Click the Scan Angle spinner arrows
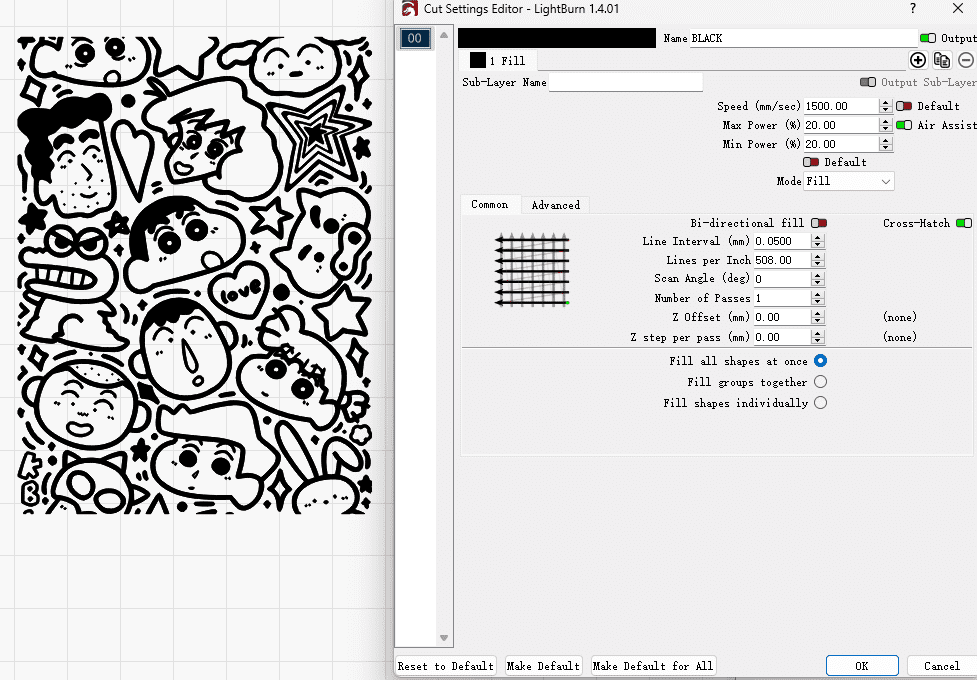Viewport: 977px width, 680px height. (x=818, y=279)
